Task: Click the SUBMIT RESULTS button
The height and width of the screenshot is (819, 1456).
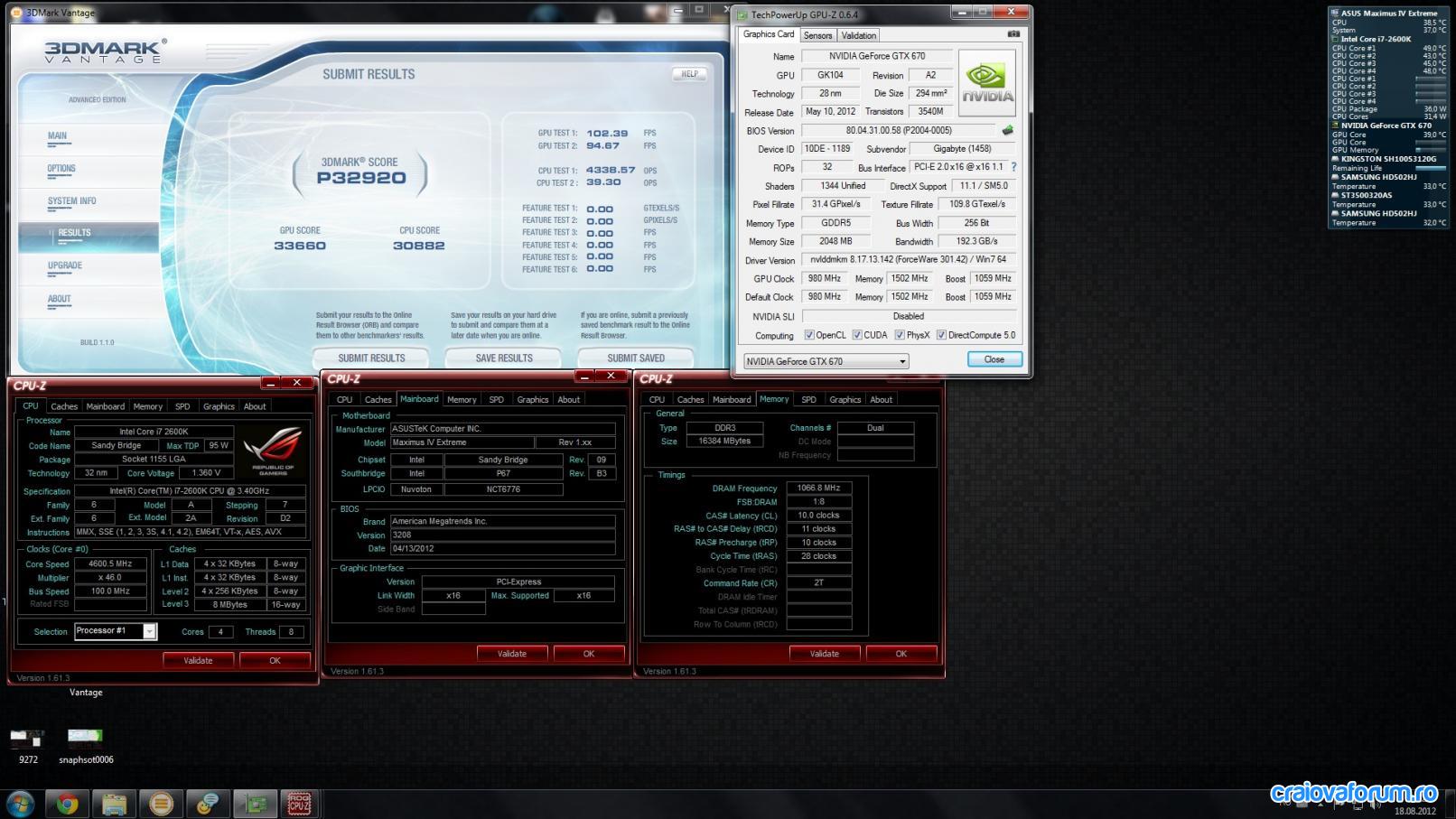Action: click(x=371, y=358)
